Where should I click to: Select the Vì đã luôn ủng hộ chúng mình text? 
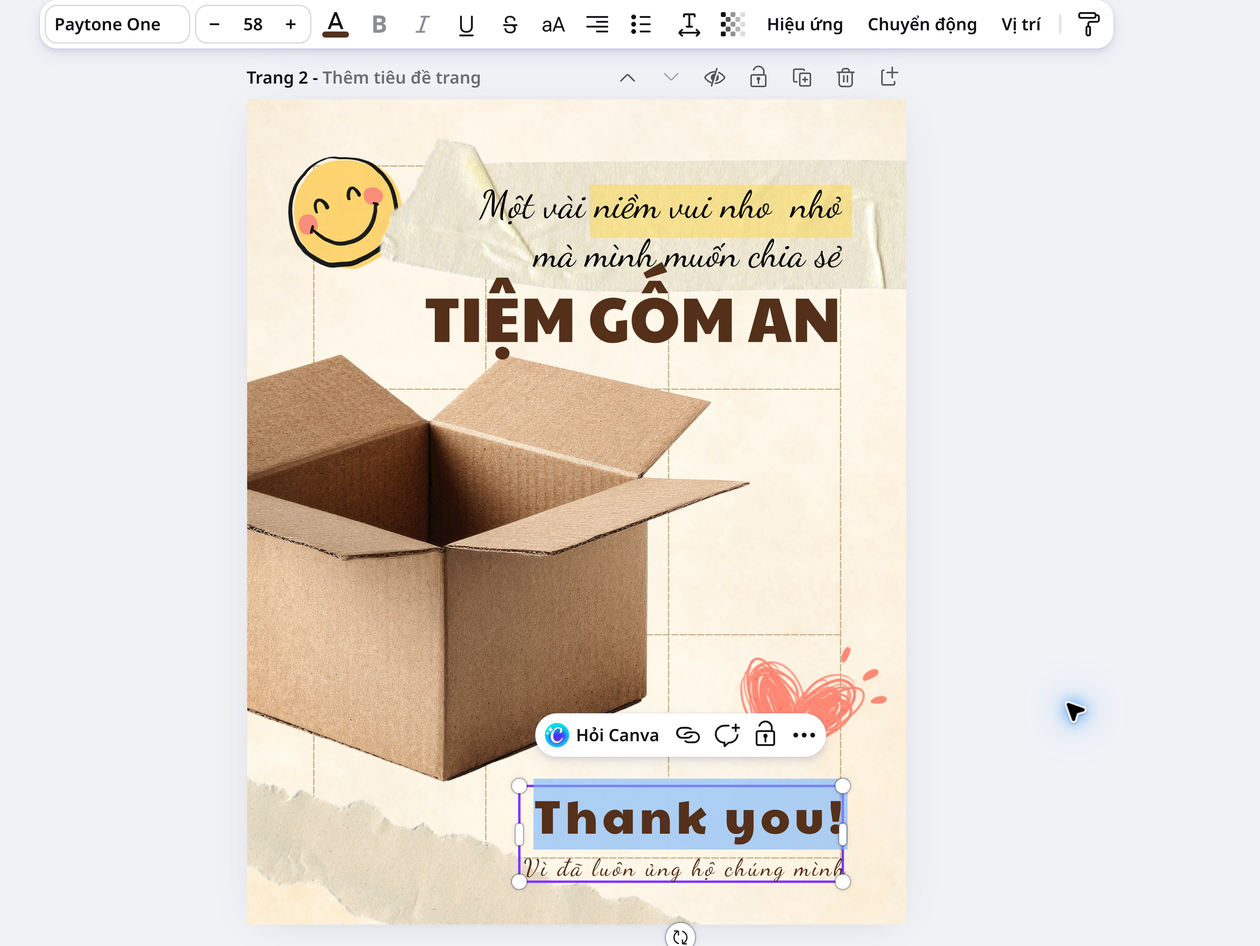coord(682,869)
